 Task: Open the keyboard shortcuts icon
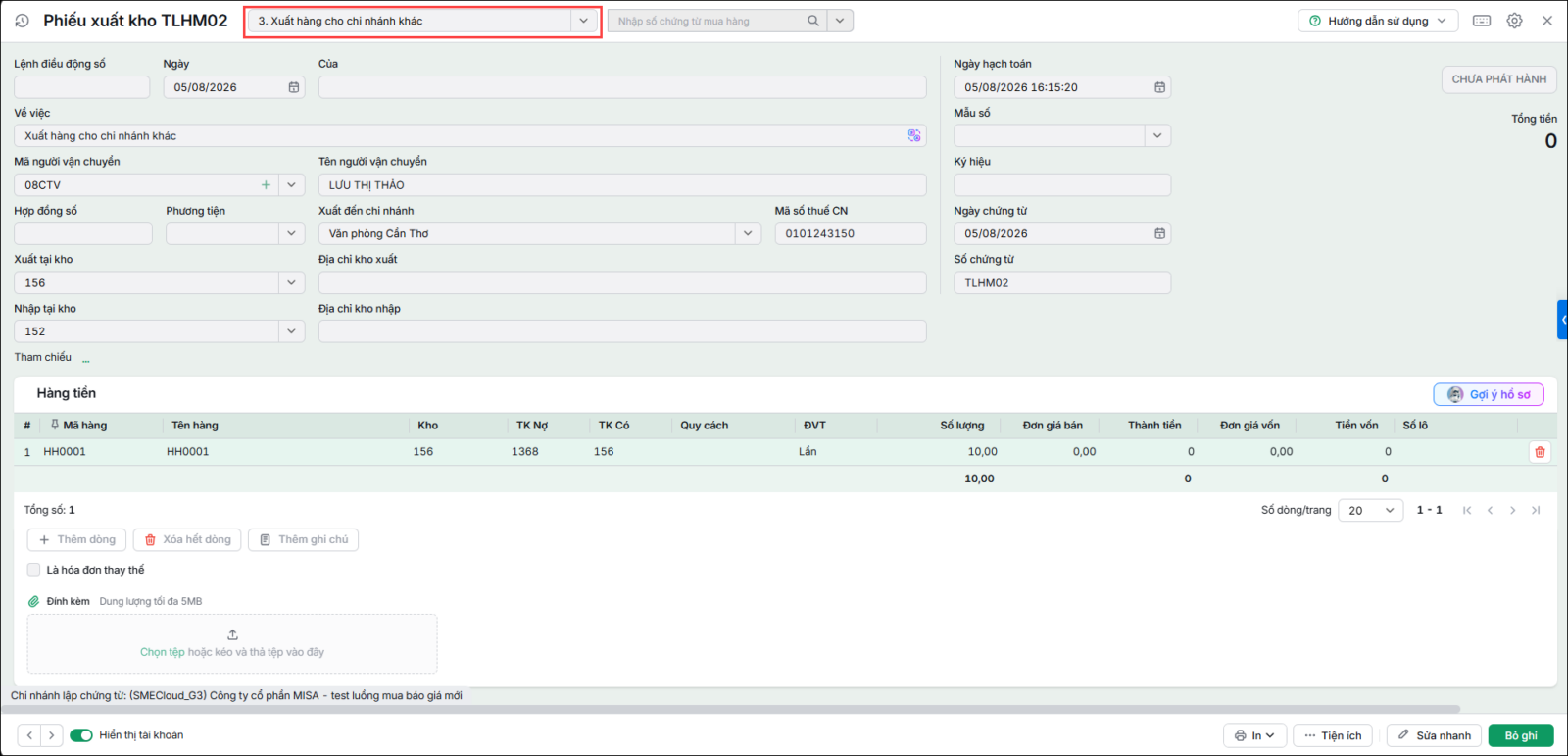(x=1482, y=21)
